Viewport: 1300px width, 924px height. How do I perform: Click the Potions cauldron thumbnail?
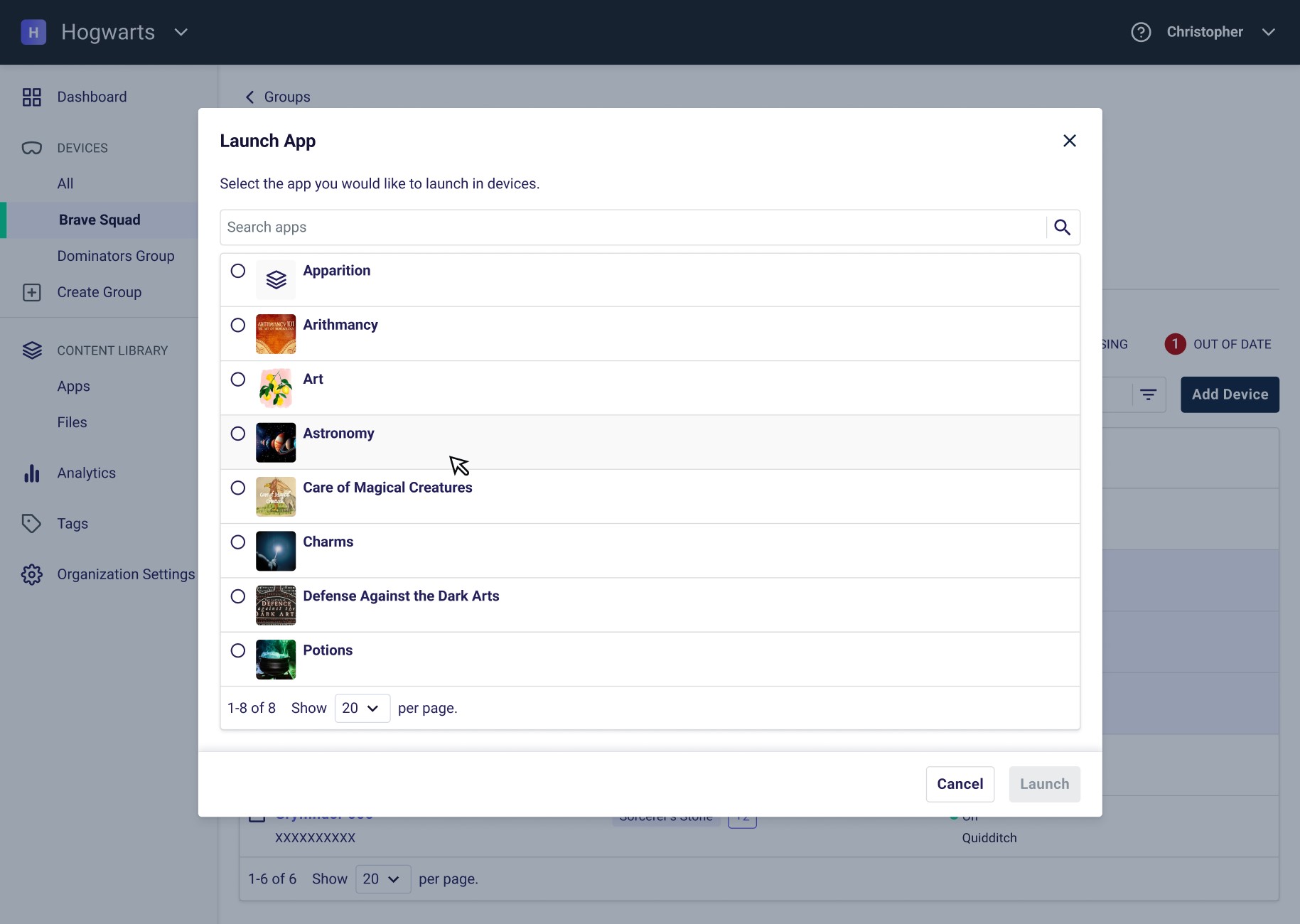point(276,660)
